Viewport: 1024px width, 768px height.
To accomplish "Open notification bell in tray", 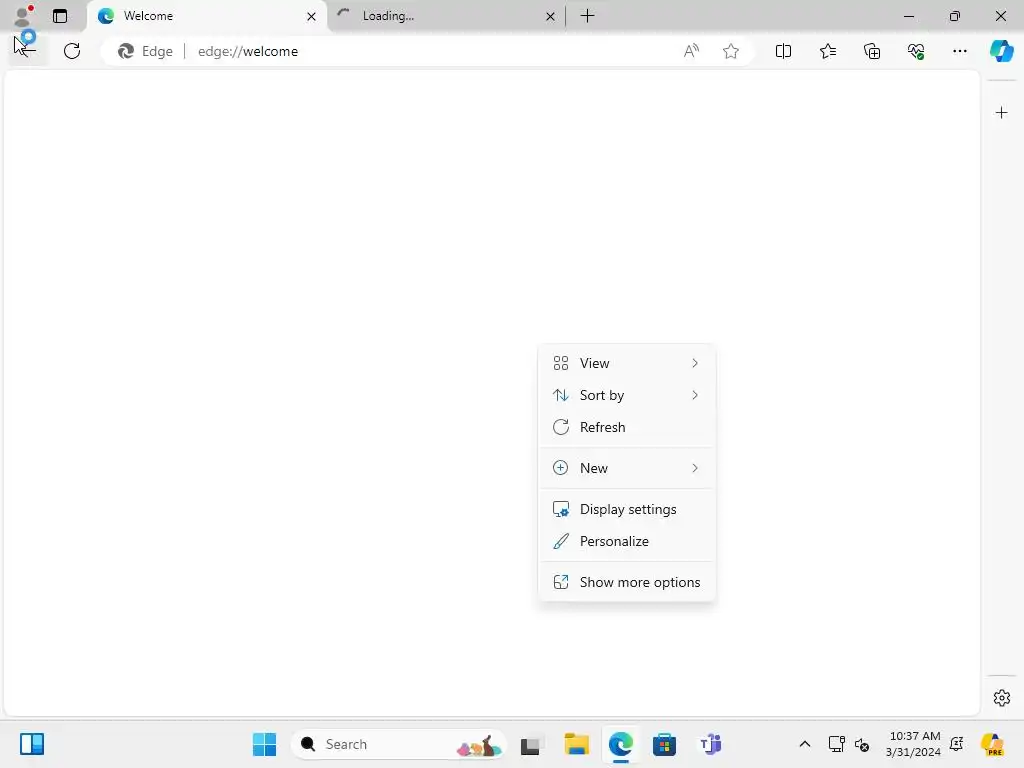I will click(x=957, y=744).
